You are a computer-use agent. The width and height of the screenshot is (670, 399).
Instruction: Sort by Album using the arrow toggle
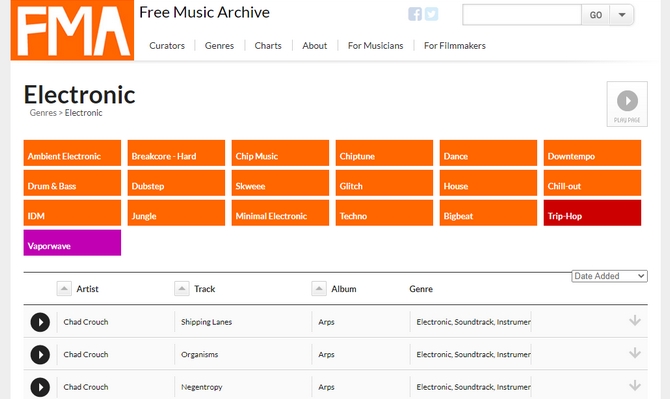point(319,289)
